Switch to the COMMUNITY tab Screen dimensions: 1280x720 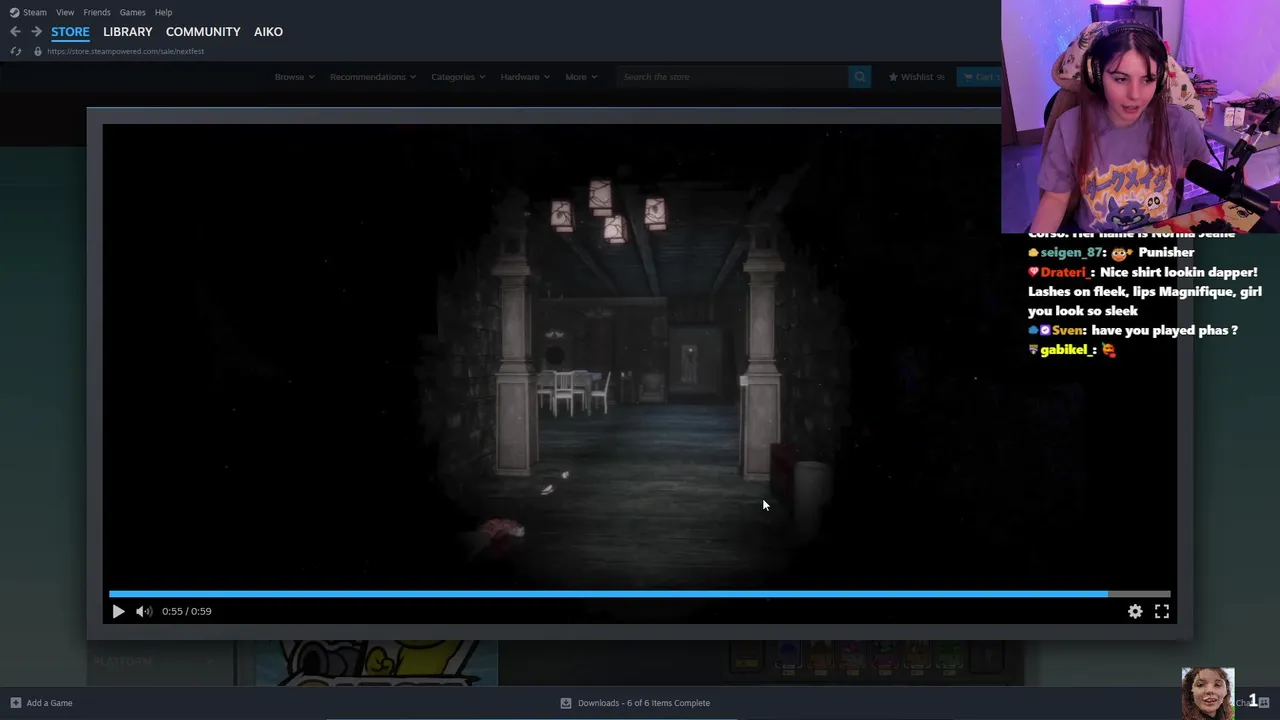203,32
